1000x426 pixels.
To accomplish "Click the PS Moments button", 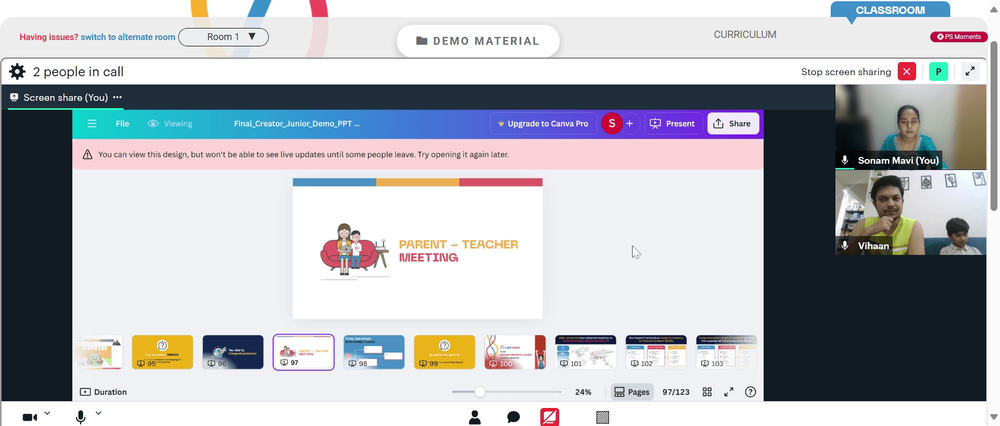I will (959, 37).
